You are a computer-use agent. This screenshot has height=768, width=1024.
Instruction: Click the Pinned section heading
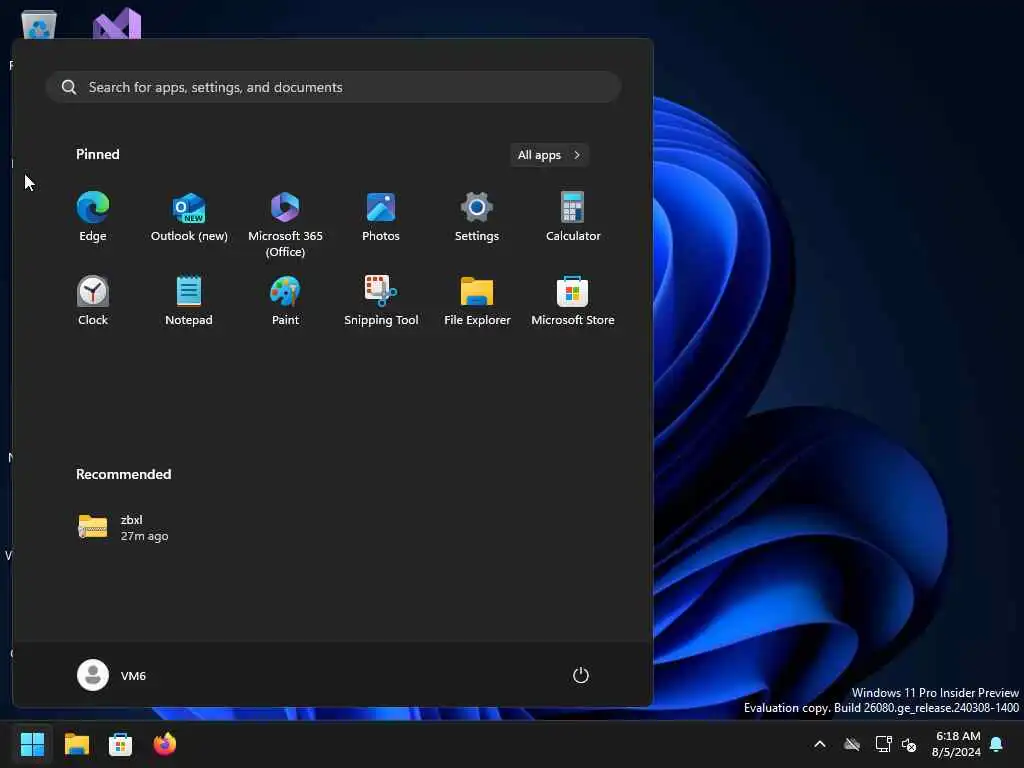97,154
